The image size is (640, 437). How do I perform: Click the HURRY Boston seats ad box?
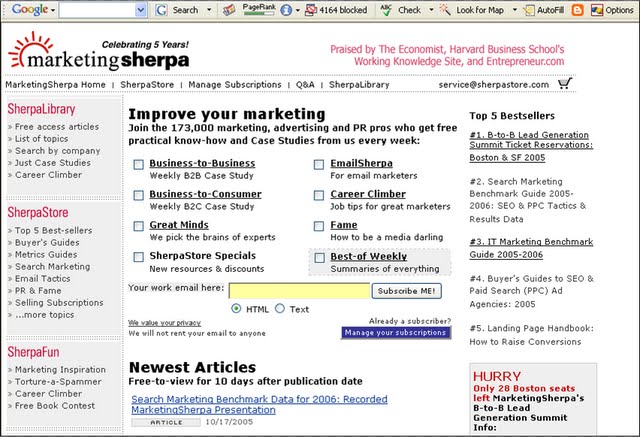tap(533, 399)
